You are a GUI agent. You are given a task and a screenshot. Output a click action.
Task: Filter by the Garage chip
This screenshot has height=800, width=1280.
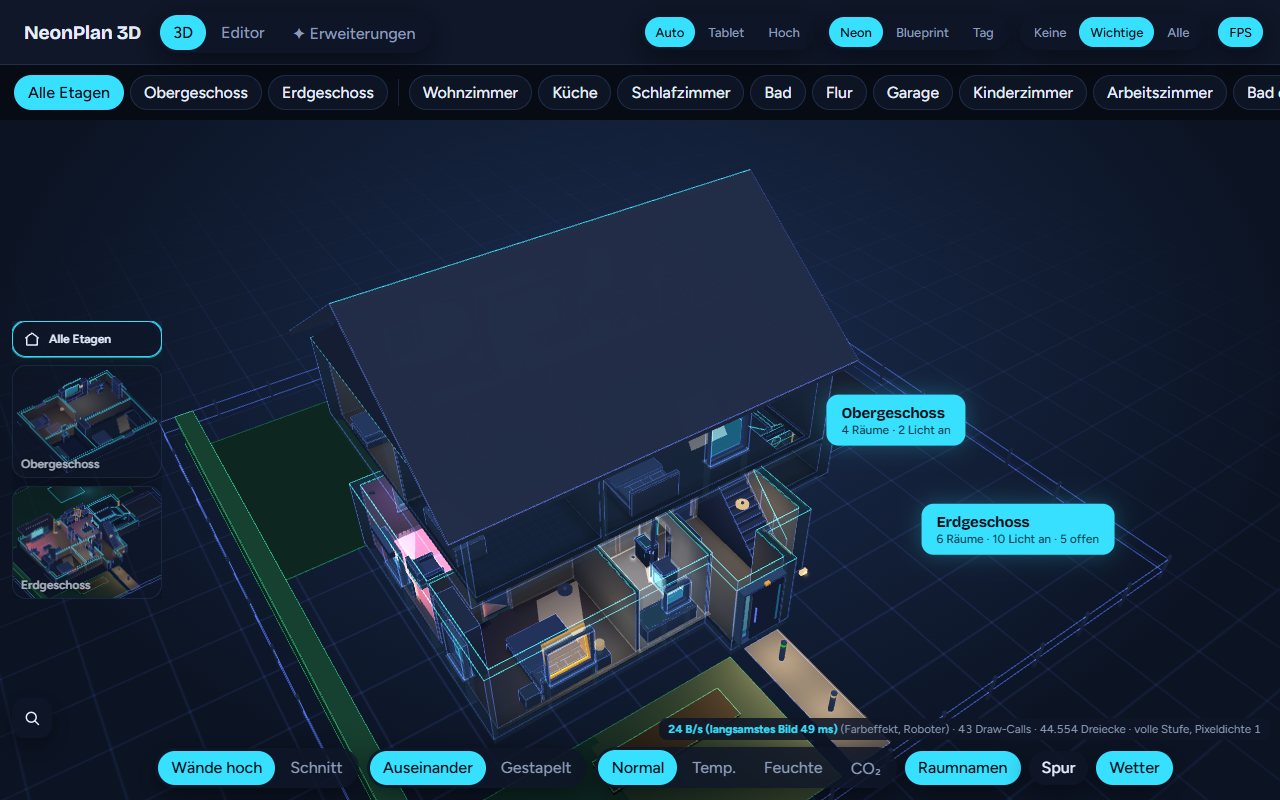coord(913,93)
